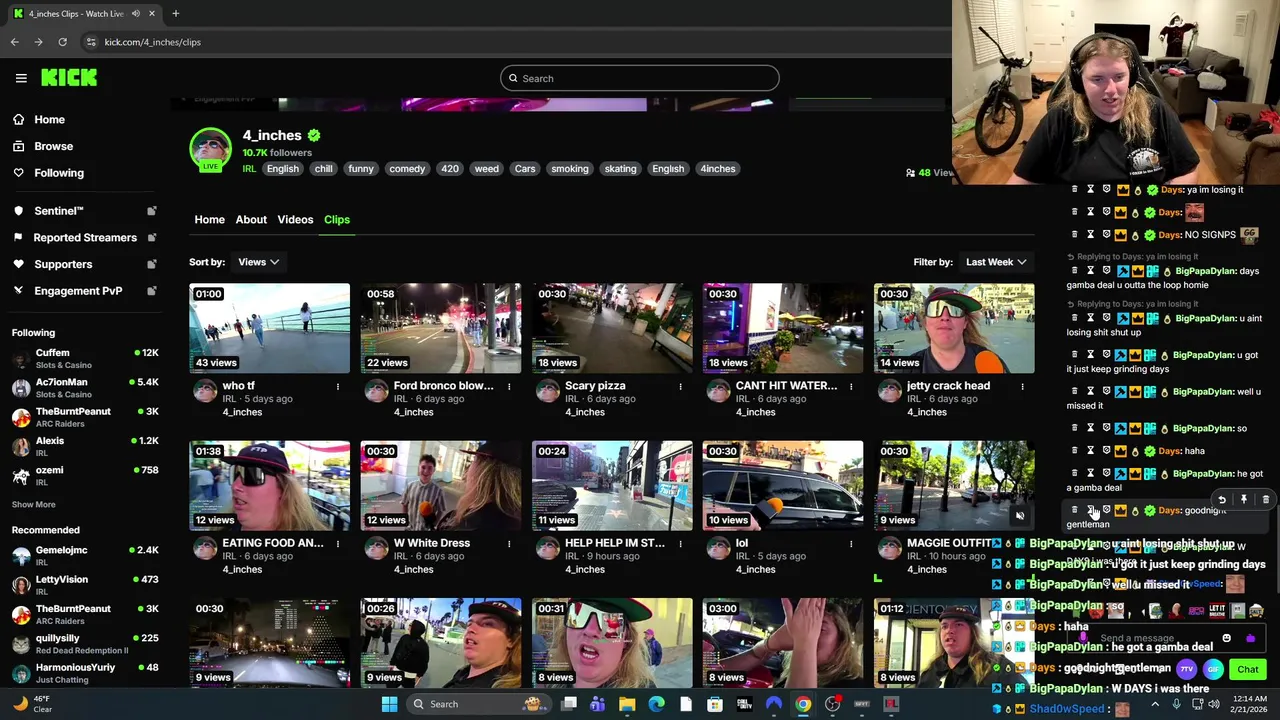Open the GIF picker button
Screen dimensions: 1280x720
[x=1212, y=669]
